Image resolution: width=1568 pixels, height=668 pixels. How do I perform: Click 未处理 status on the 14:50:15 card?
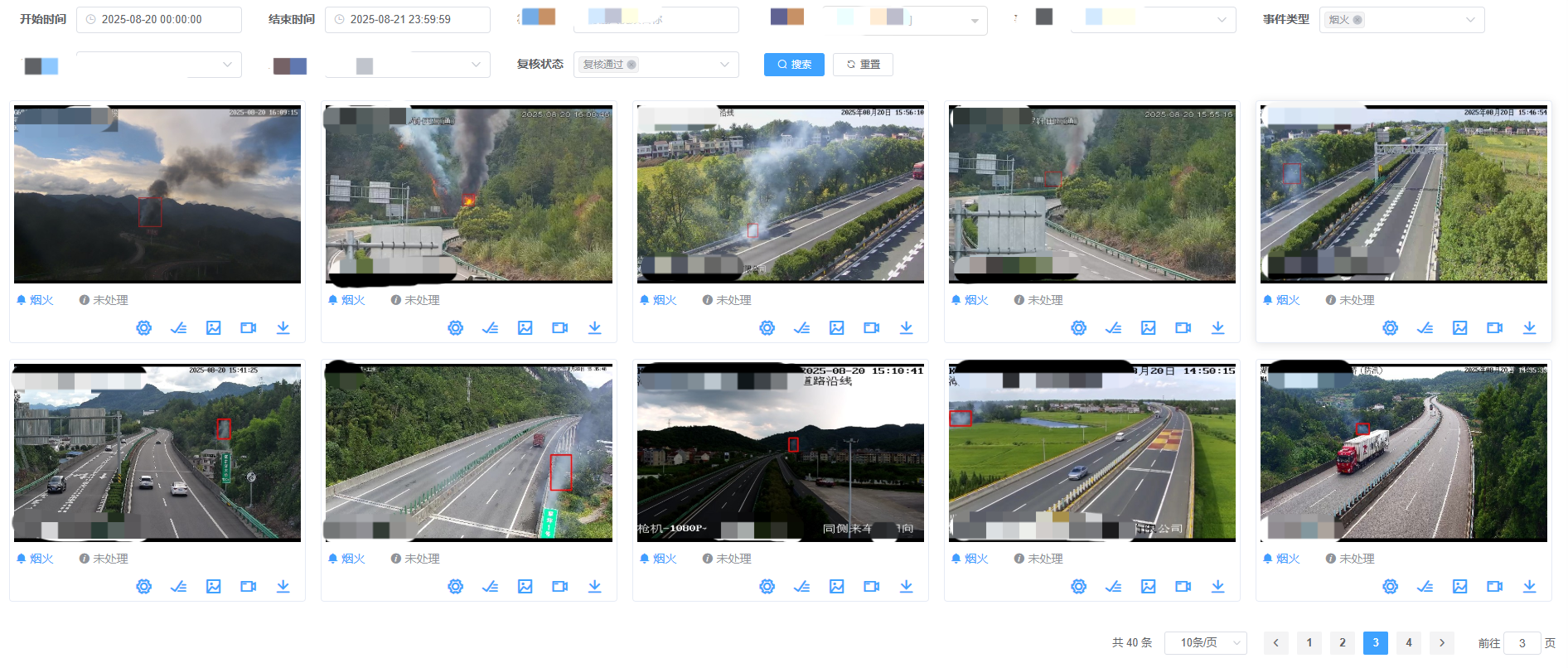click(1045, 559)
